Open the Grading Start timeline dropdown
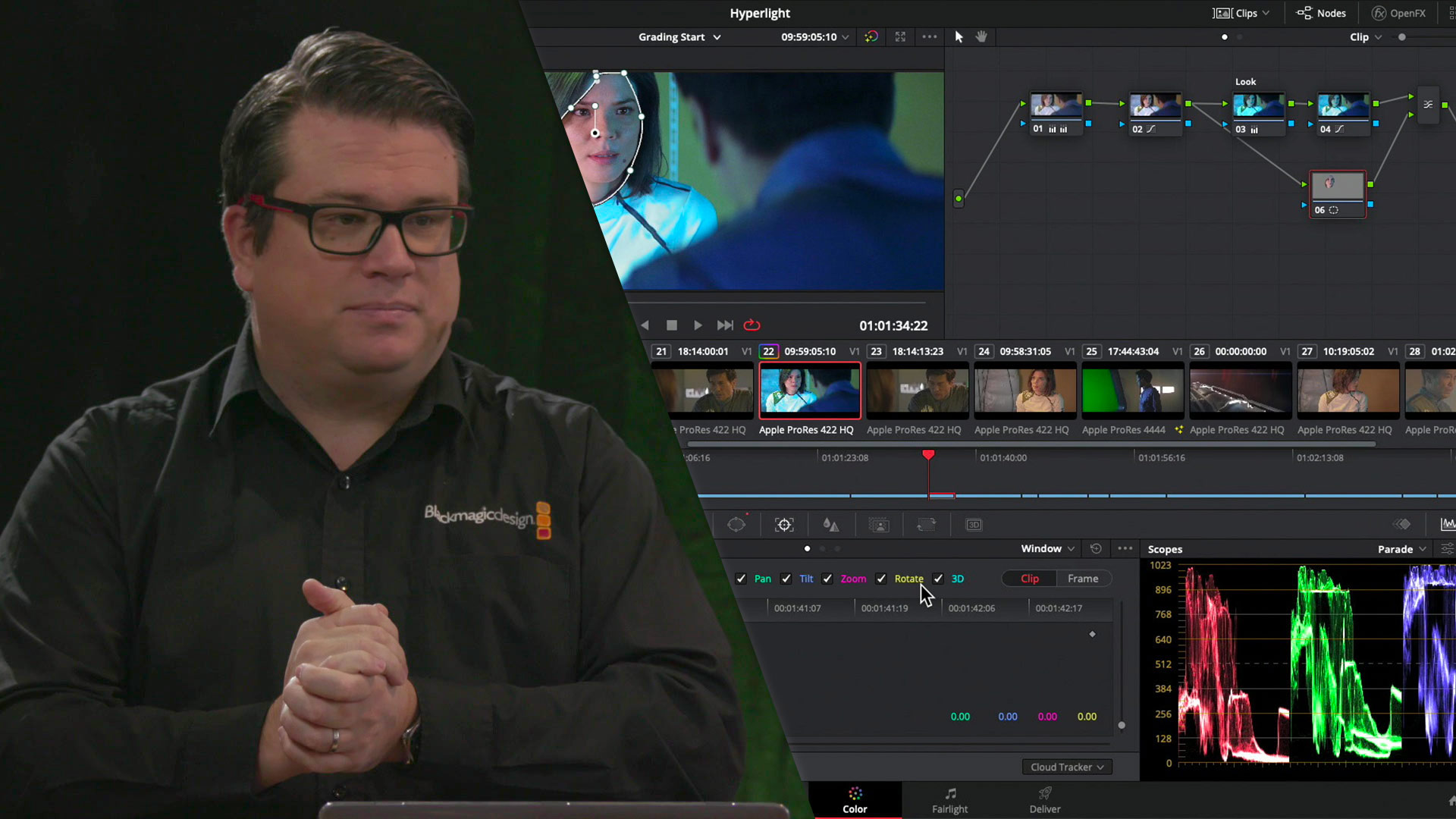Viewport: 1456px width, 819px height. tap(679, 37)
